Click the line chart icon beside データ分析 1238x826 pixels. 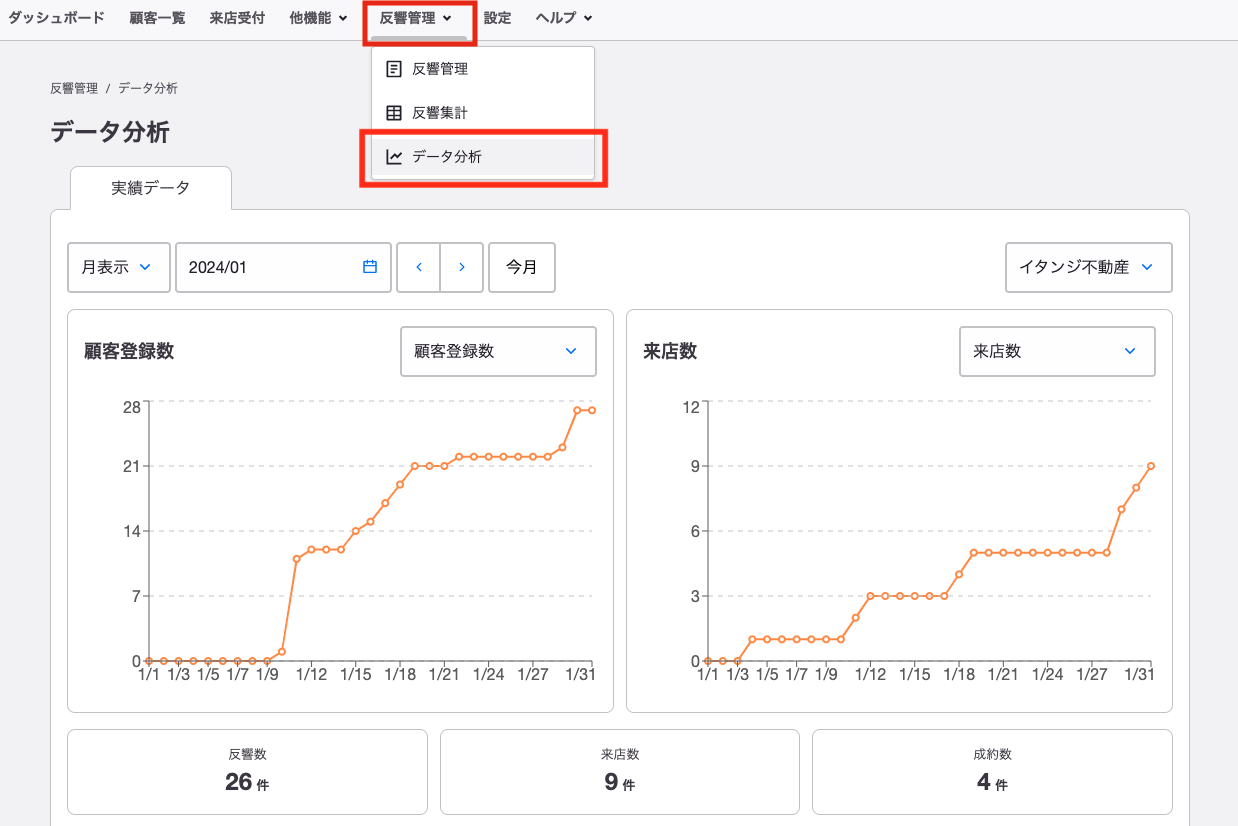(x=394, y=157)
